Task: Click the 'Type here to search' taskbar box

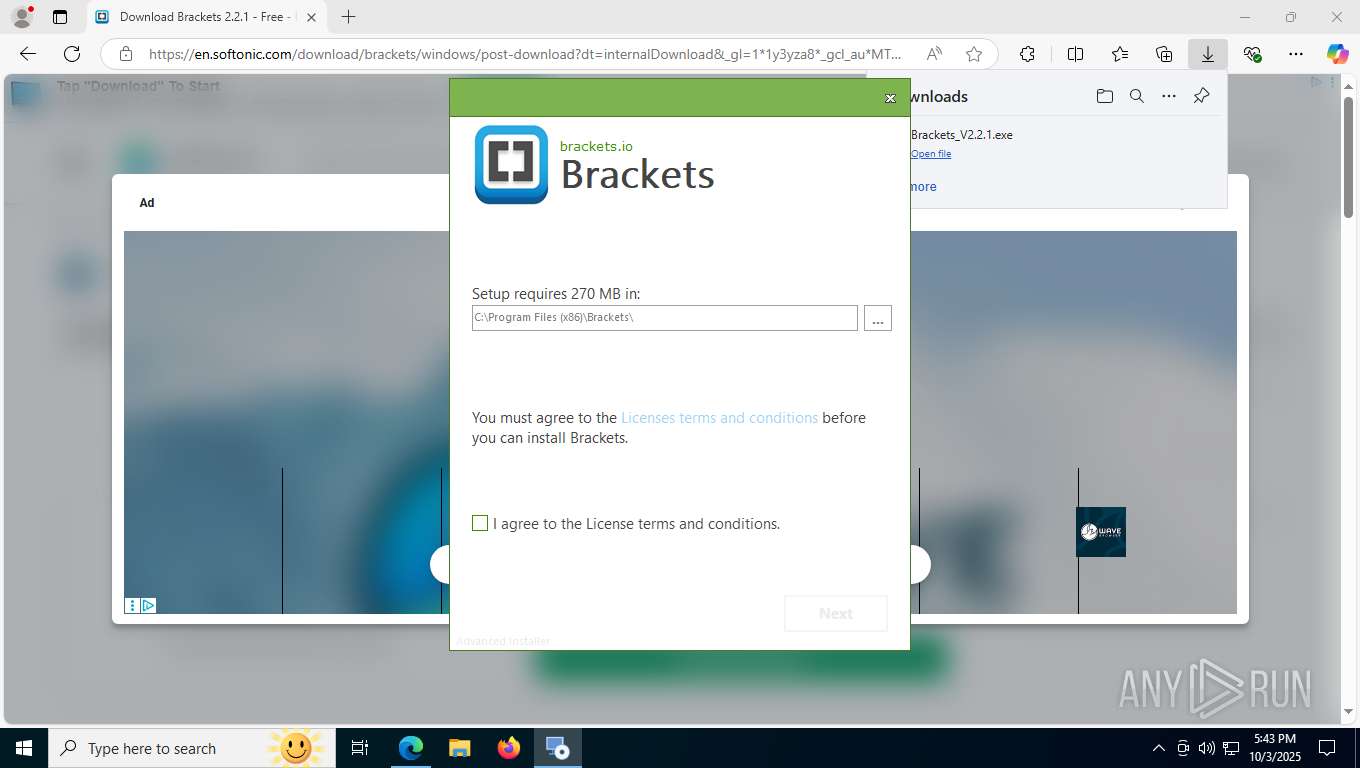Action: [192, 748]
